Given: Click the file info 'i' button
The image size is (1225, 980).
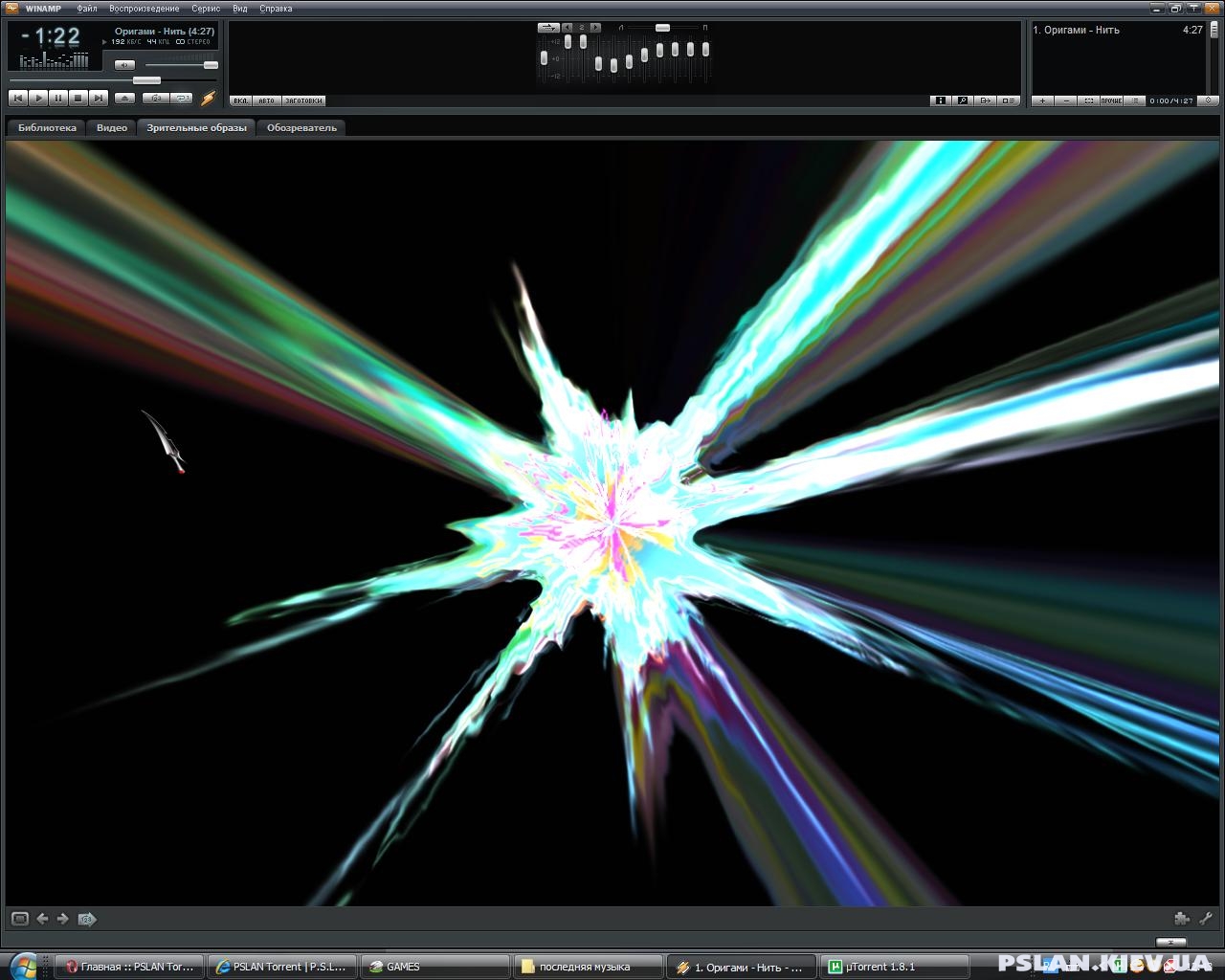Looking at the screenshot, I should click(940, 100).
